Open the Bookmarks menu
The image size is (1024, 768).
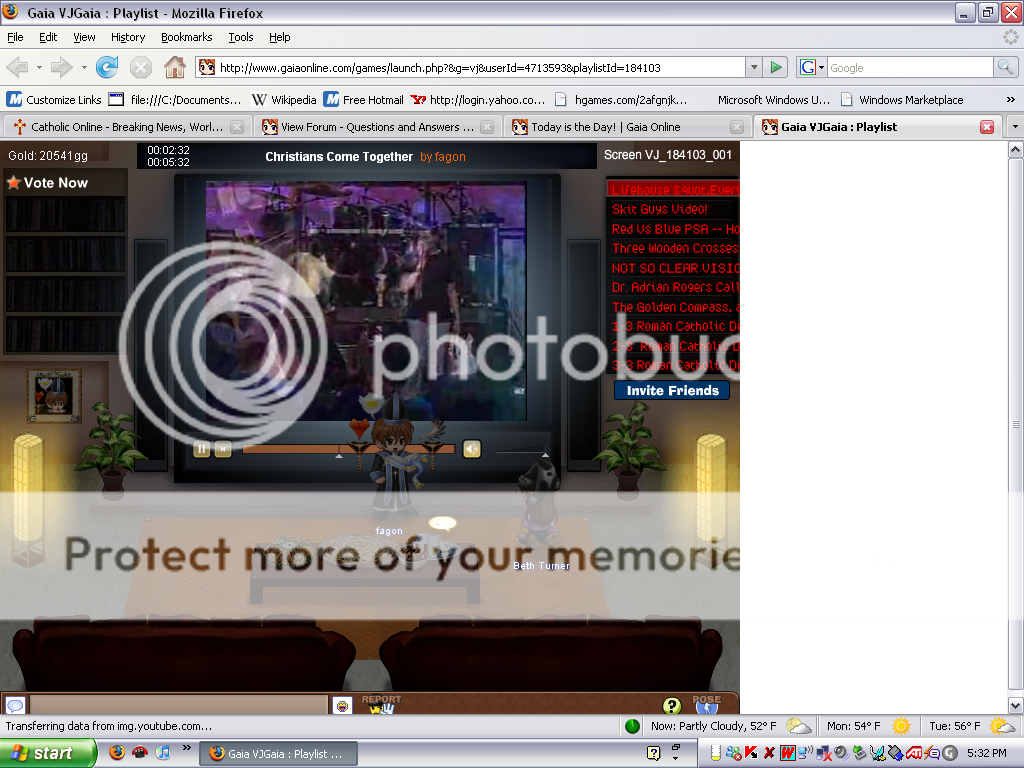186,37
